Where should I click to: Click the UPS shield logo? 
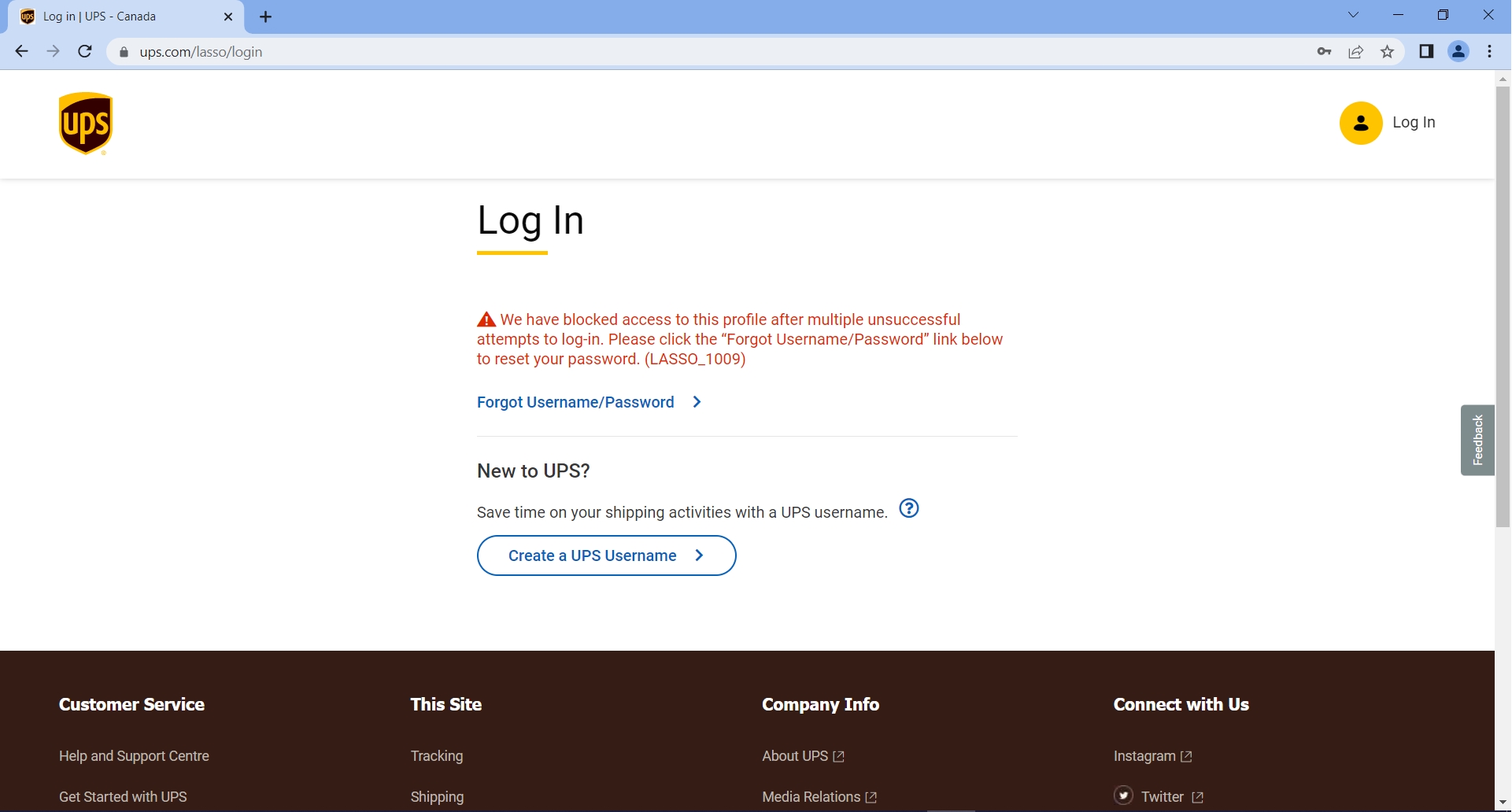tap(85, 123)
